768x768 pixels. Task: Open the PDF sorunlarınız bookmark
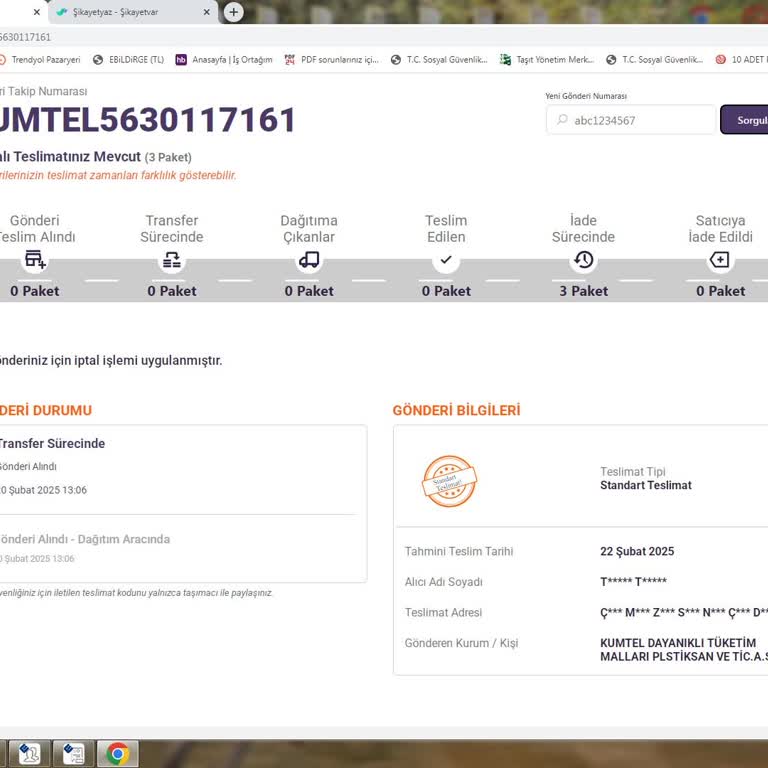click(x=332, y=59)
